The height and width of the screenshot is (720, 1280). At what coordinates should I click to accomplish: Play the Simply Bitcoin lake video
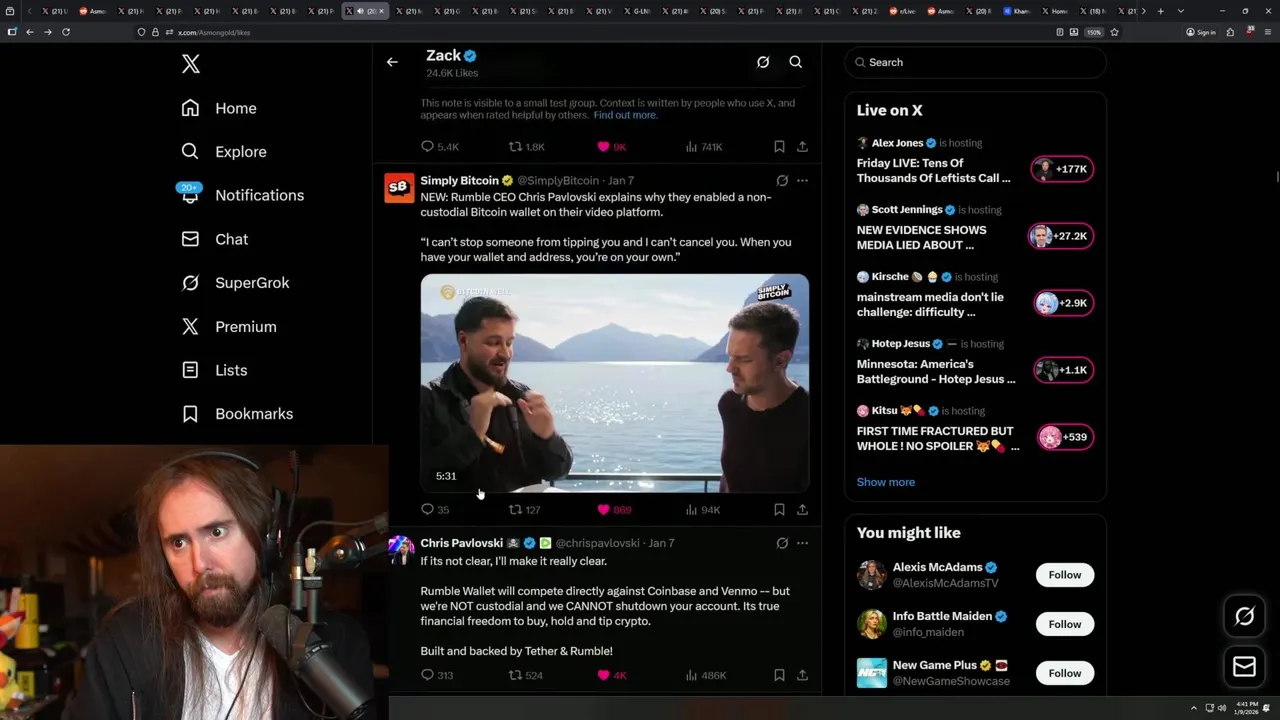click(615, 383)
